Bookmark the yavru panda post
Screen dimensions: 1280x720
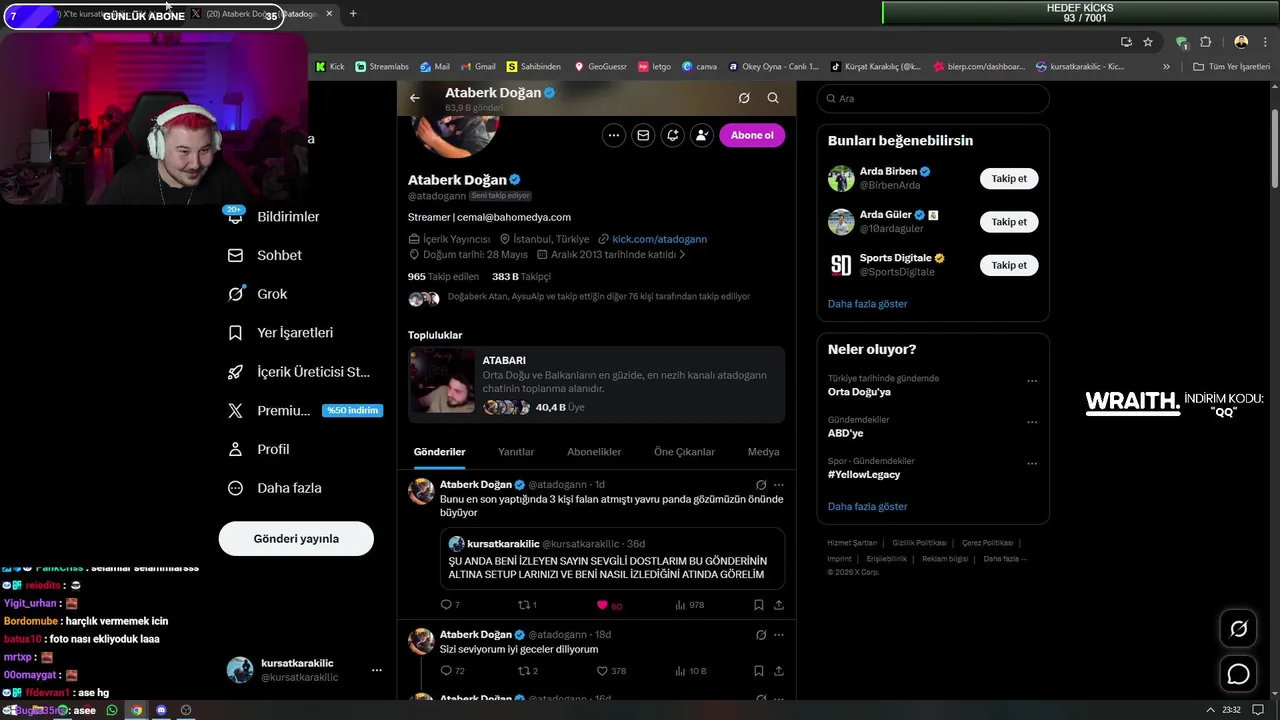click(759, 605)
